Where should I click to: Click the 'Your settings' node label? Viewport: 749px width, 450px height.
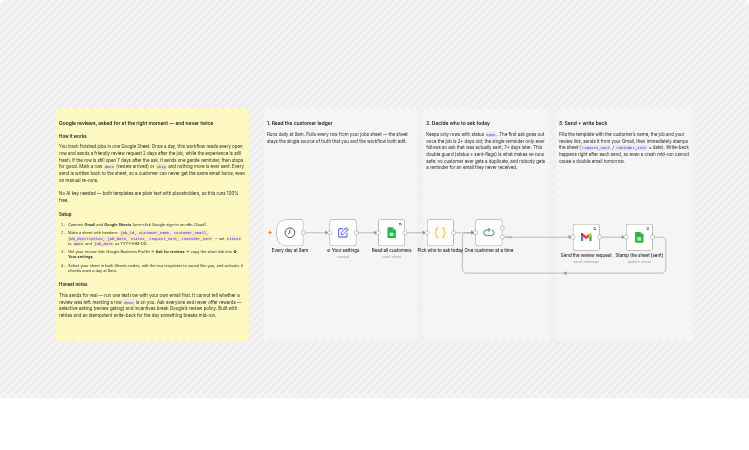[x=343, y=250]
